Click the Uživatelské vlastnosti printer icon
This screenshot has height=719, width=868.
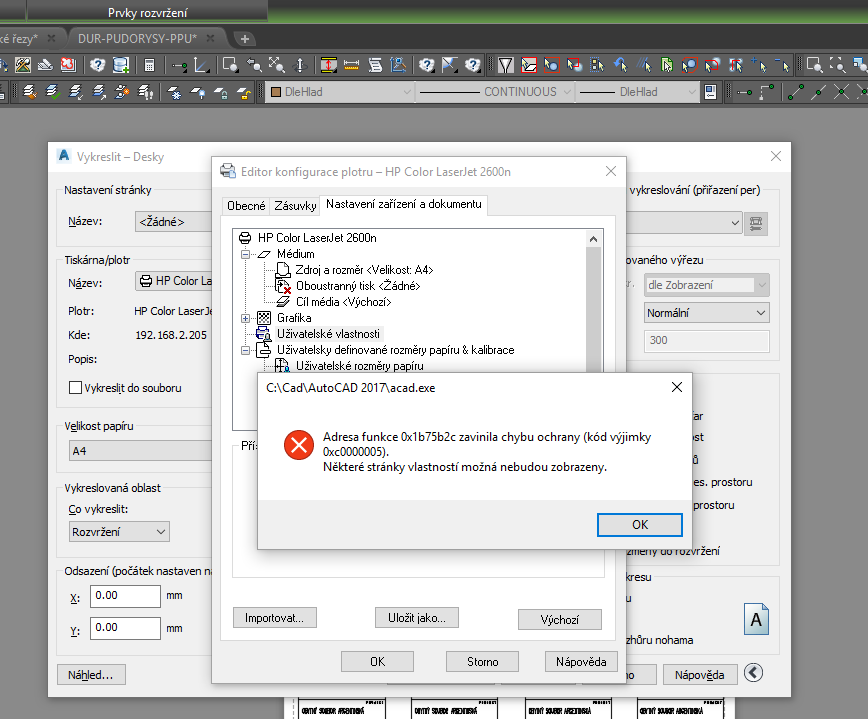pyautogui.click(x=264, y=333)
